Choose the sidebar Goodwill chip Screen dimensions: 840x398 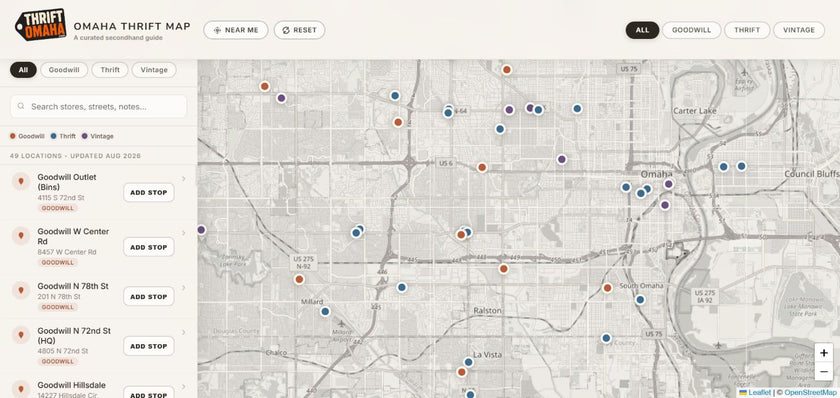coord(64,70)
